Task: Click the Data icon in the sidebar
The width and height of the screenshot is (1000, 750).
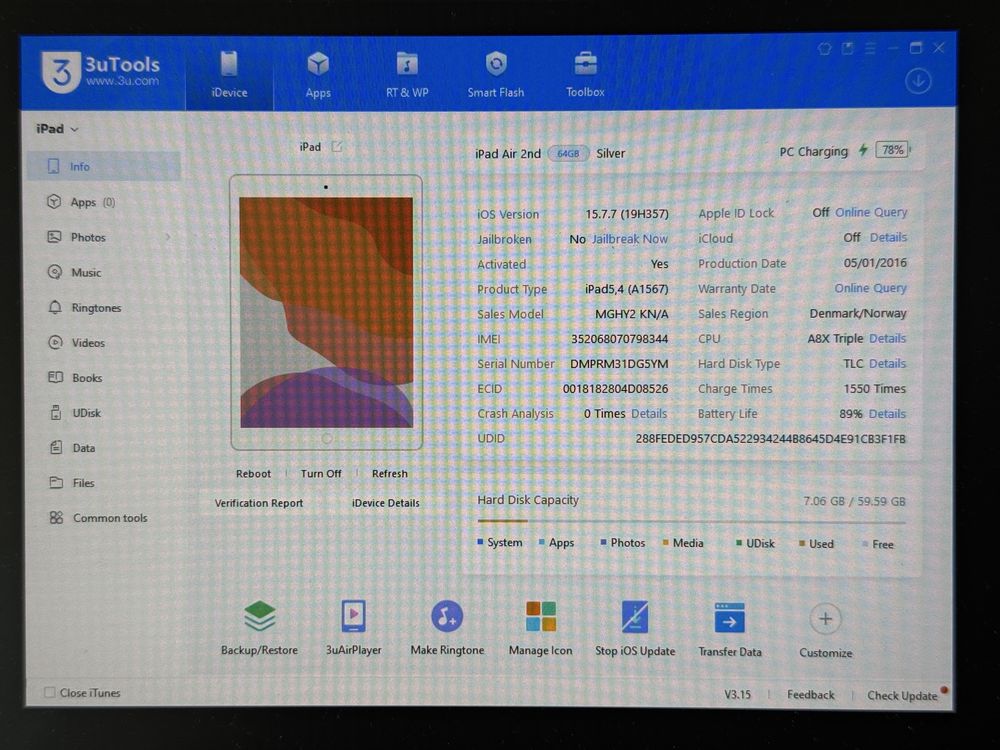Action: [56, 448]
